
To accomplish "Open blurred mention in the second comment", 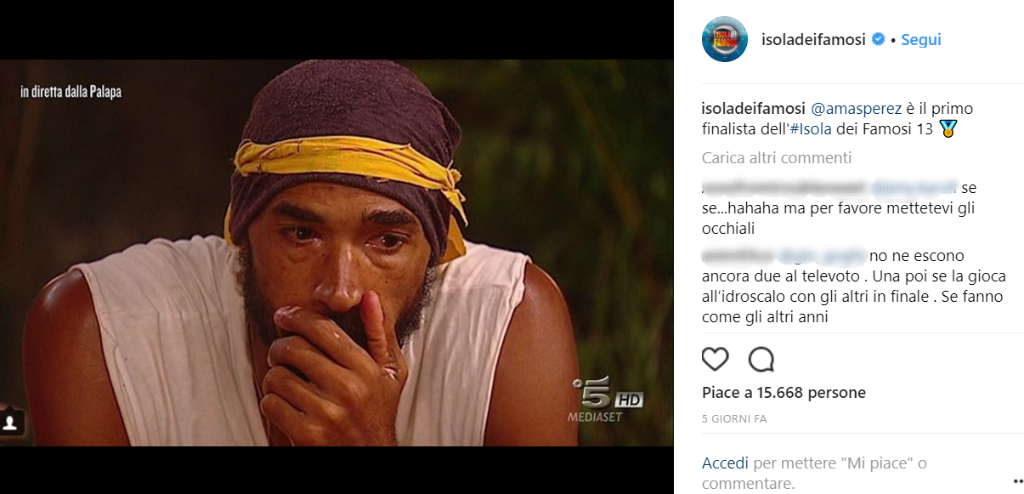I will [822, 255].
